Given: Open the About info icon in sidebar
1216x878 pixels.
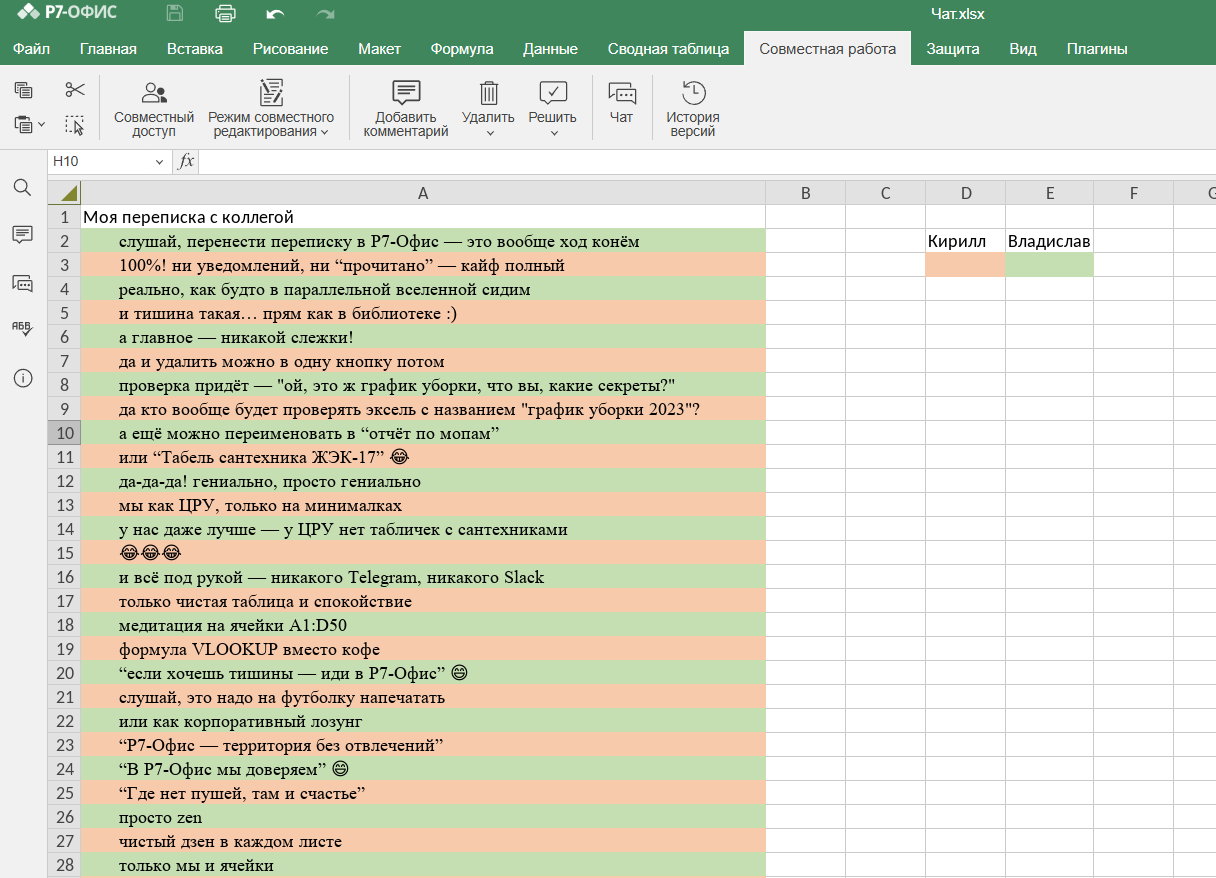Looking at the screenshot, I should 22,378.
